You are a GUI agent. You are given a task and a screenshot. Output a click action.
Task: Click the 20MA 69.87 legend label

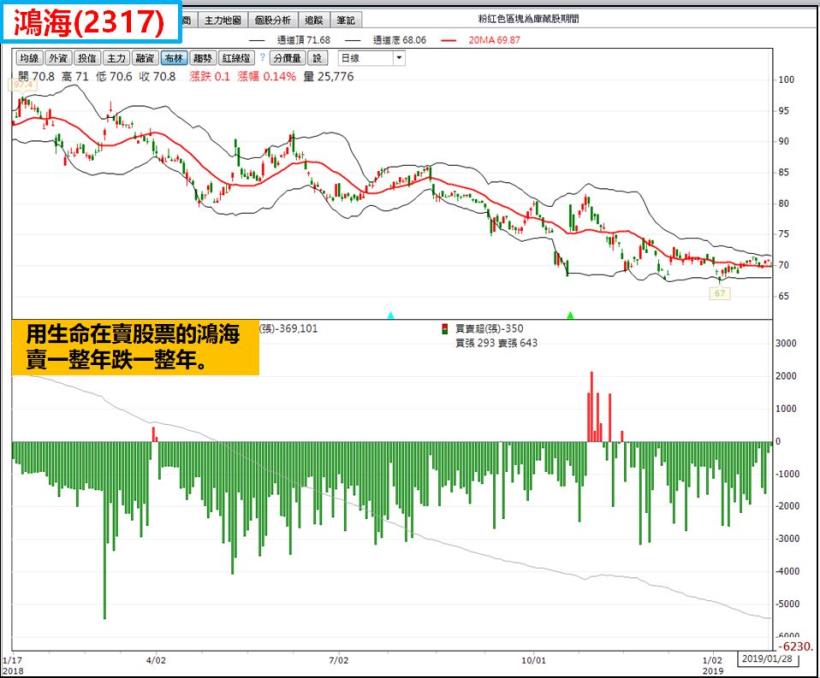click(x=494, y=40)
